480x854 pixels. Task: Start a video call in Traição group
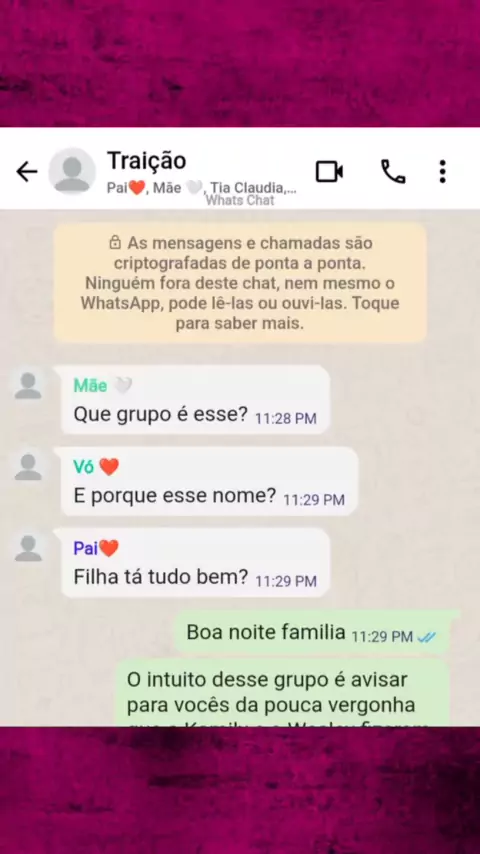329,172
